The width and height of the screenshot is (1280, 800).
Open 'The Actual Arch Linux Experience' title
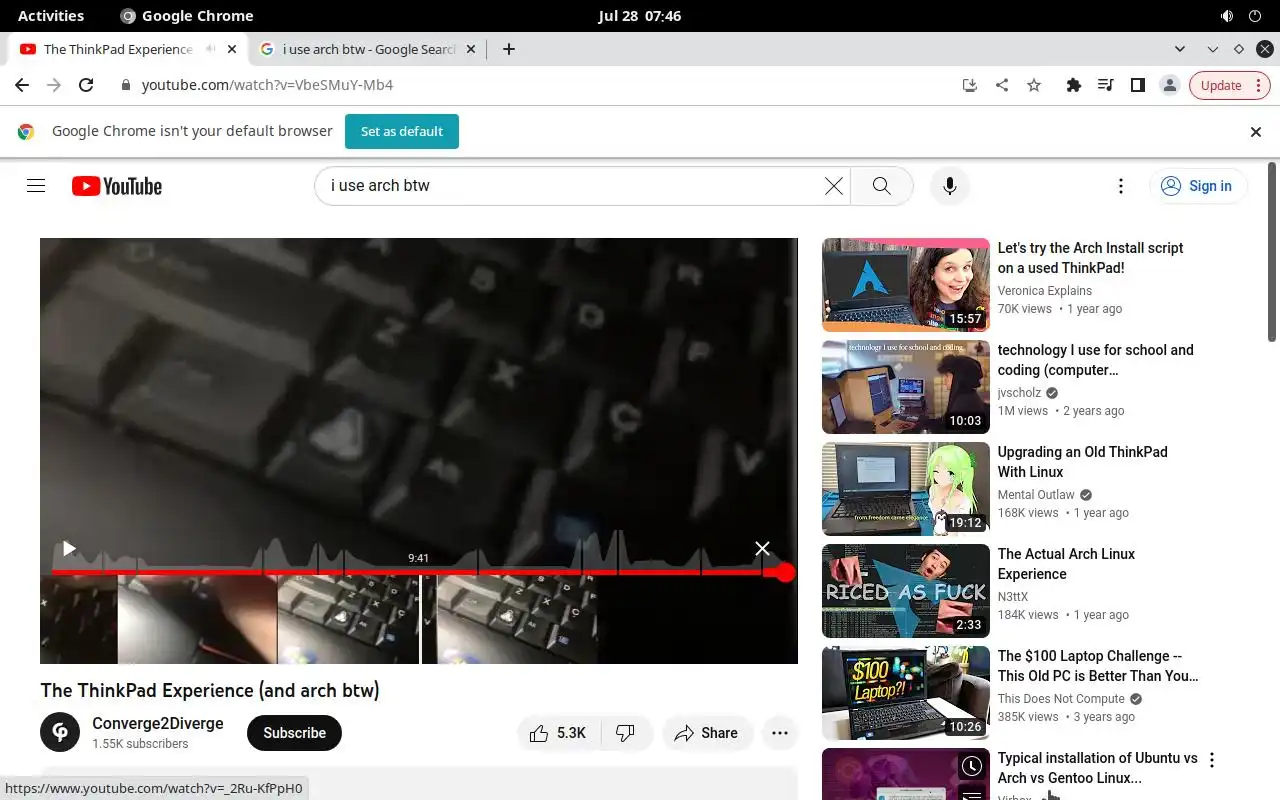coord(1066,564)
